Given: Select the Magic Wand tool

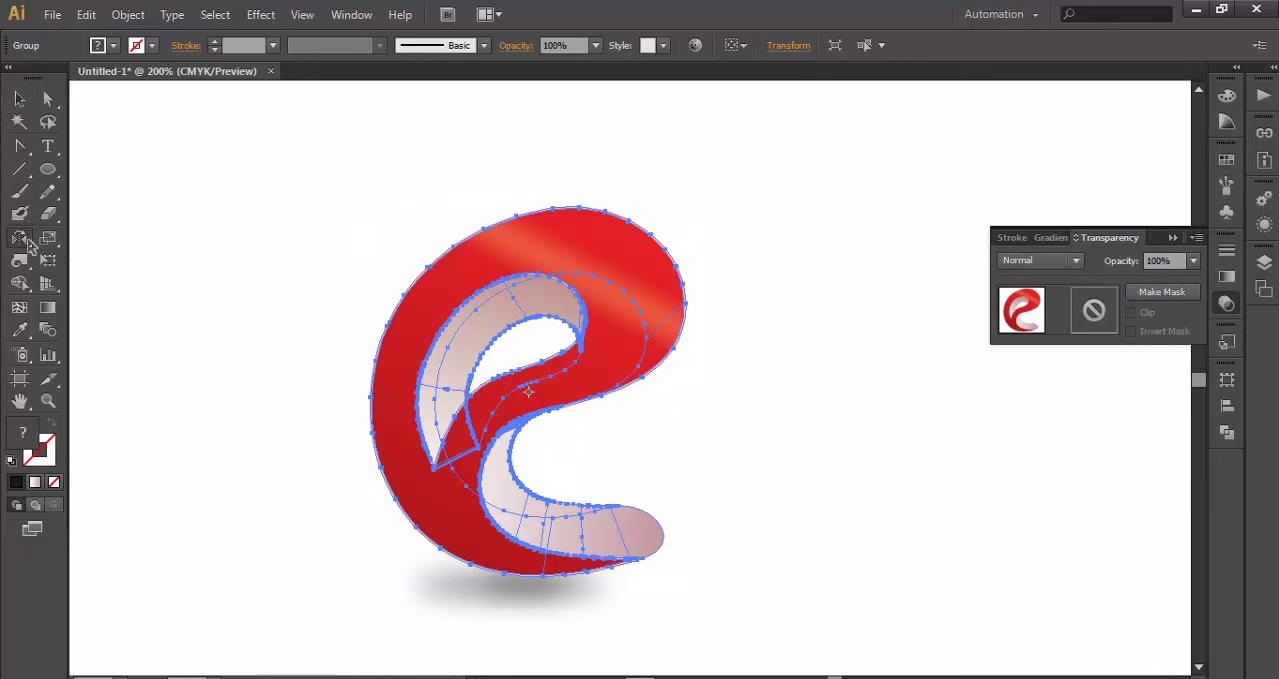Looking at the screenshot, I should tap(20, 122).
